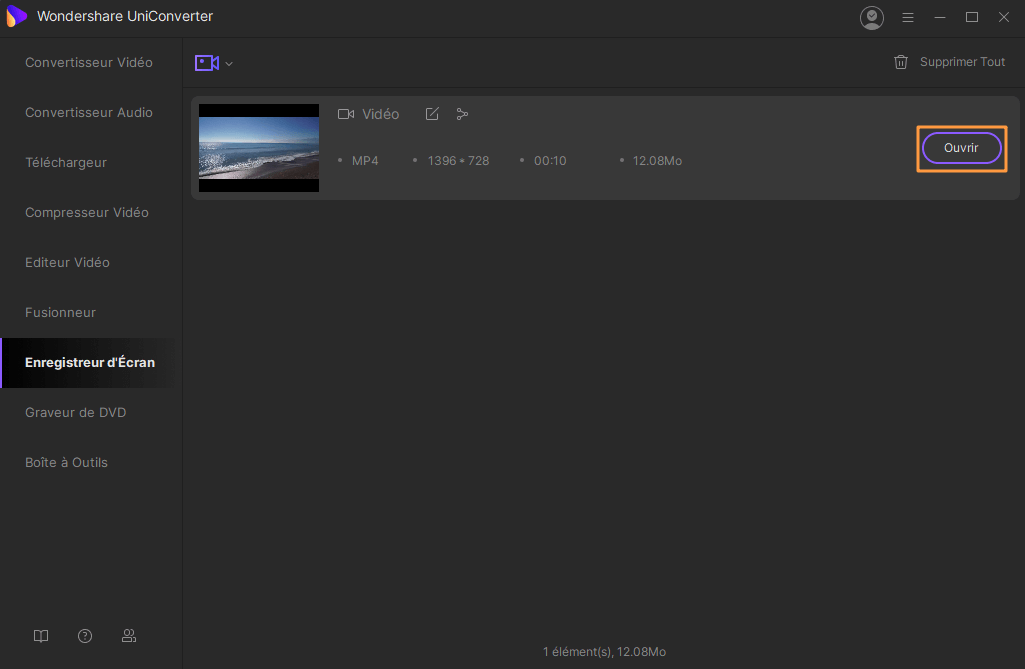Go to the Téléchargeur section
The height and width of the screenshot is (669, 1025).
(x=66, y=162)
